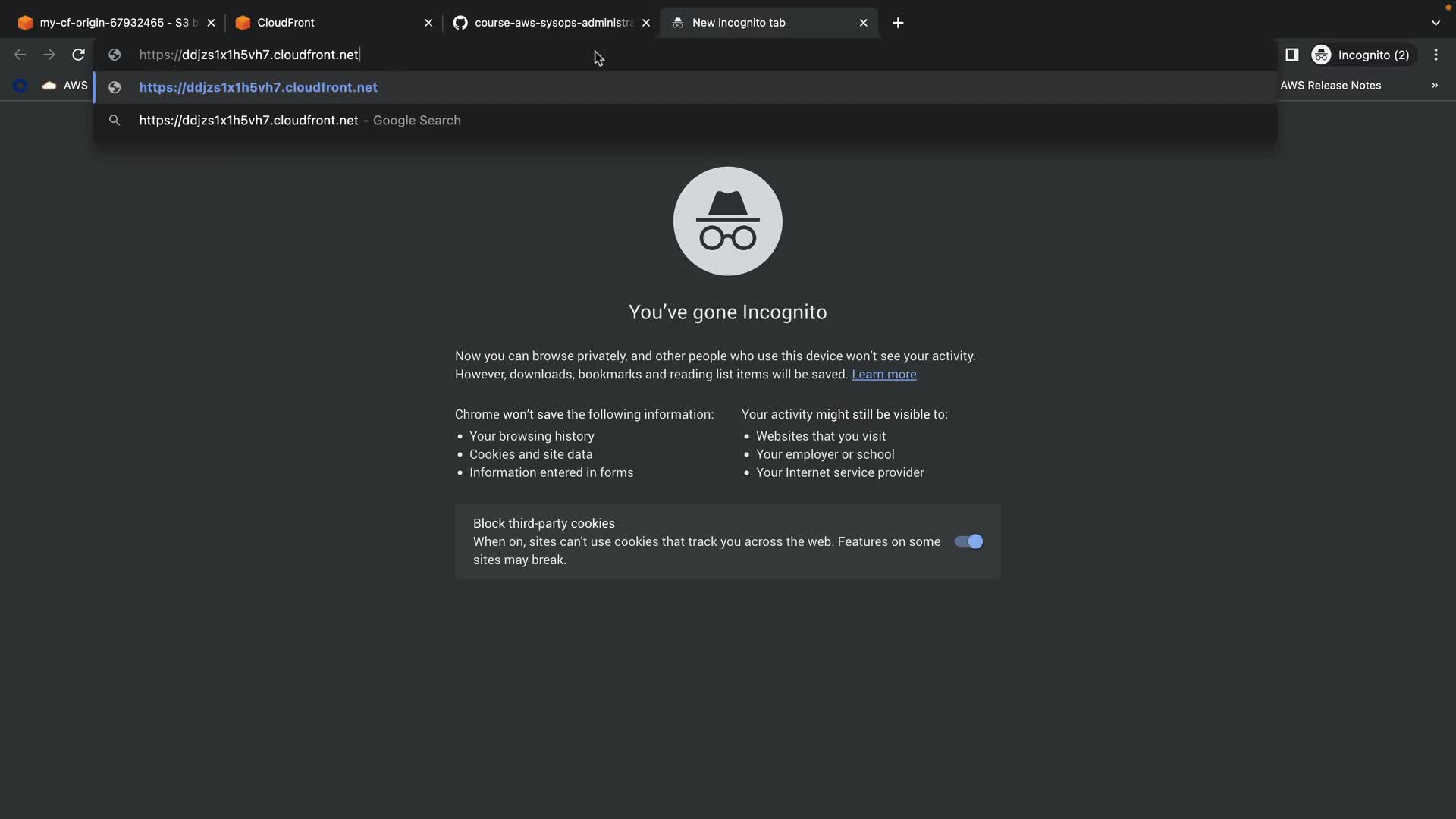
Task: Open Chrome's three-dot menu
Action: click(1436, 55)
